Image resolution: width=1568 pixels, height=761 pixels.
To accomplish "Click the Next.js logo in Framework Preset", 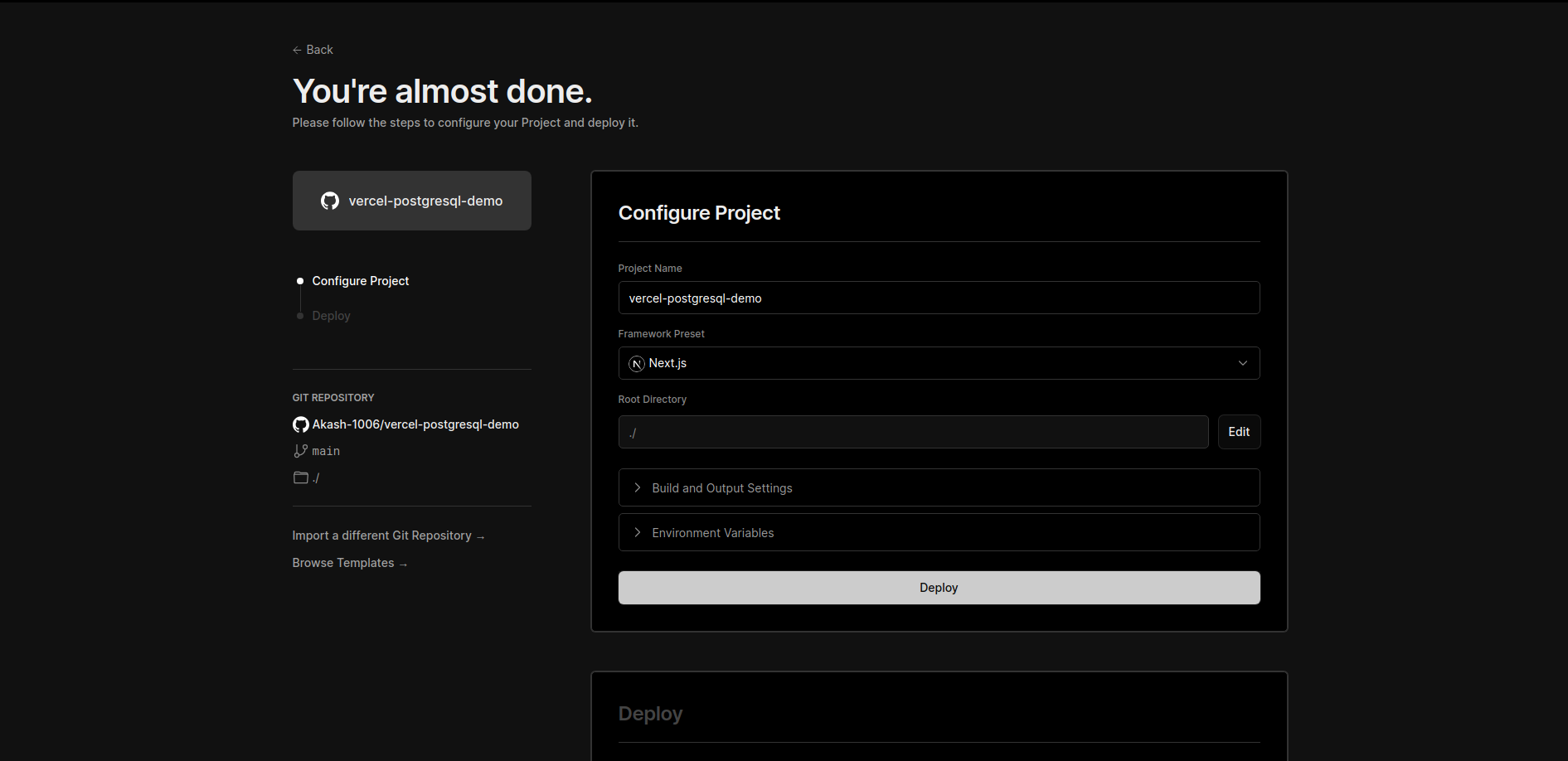I will coord(637,363).
